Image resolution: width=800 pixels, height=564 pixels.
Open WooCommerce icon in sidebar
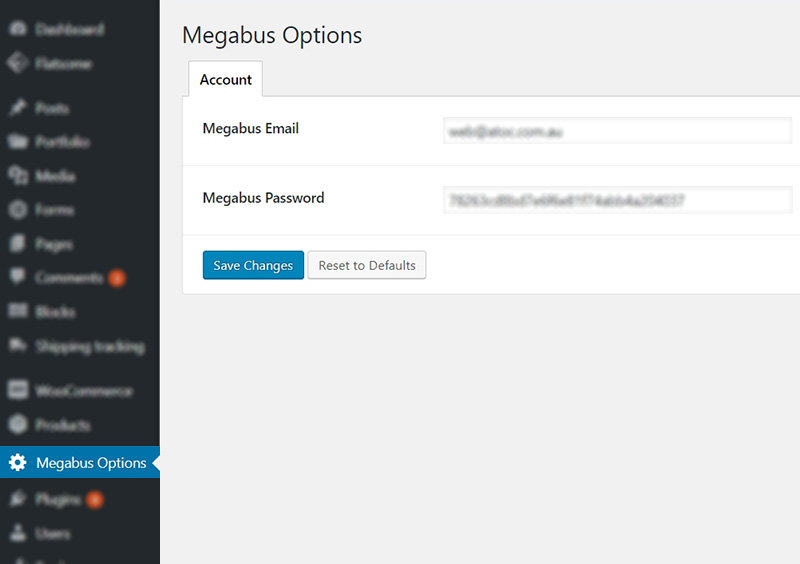18,390
